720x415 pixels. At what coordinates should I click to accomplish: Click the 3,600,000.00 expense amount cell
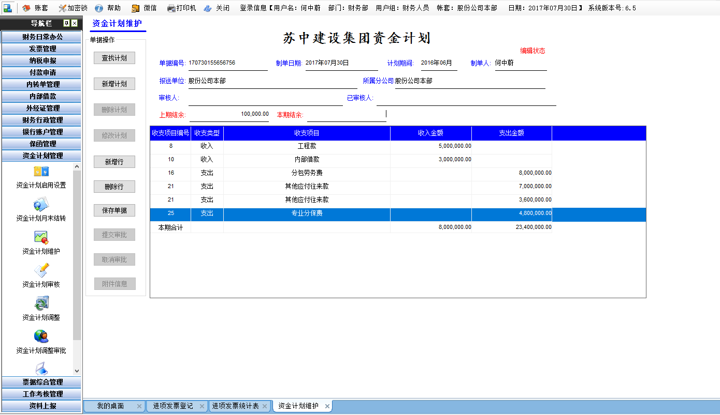[512, 200]
